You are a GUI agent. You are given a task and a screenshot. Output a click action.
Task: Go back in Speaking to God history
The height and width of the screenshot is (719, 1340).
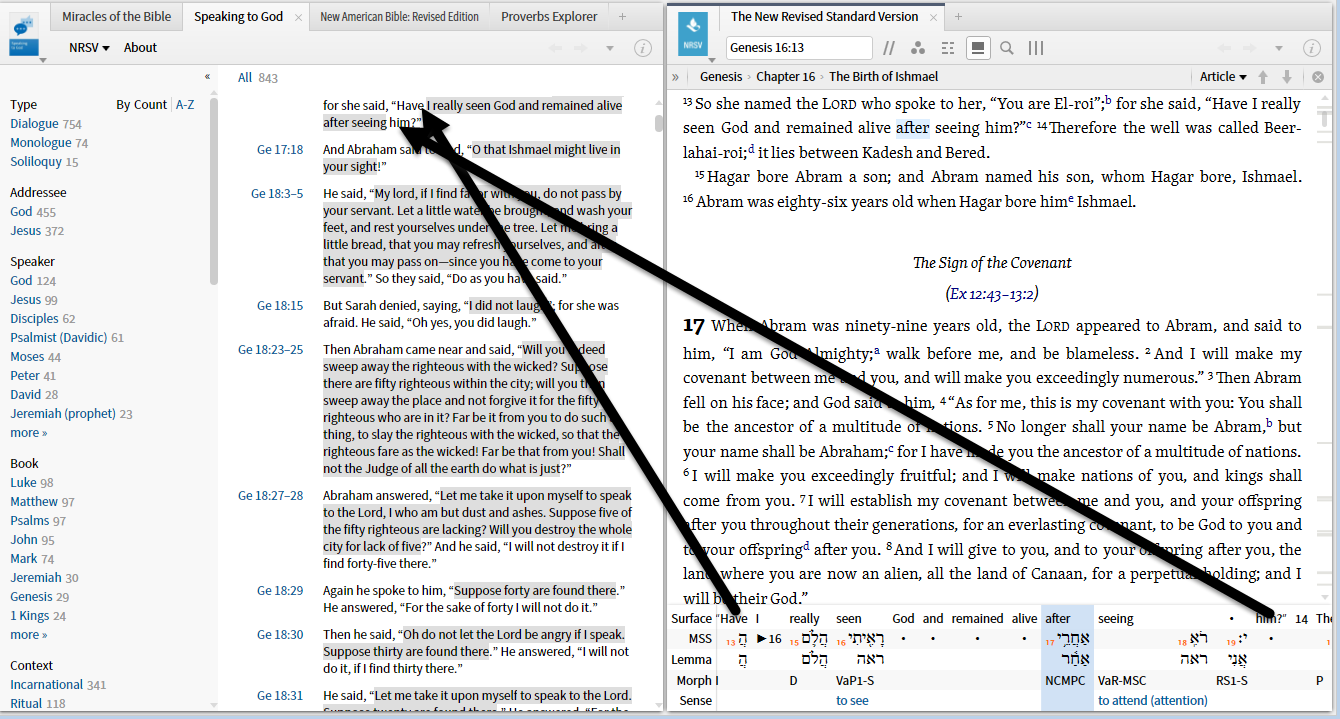tap(554, 48)
